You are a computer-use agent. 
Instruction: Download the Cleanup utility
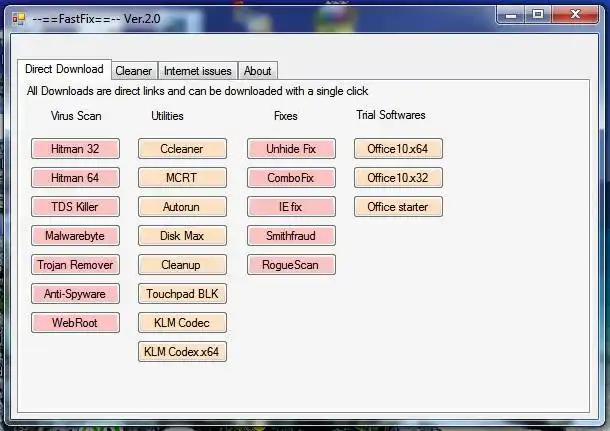click(x=182, y=265)
